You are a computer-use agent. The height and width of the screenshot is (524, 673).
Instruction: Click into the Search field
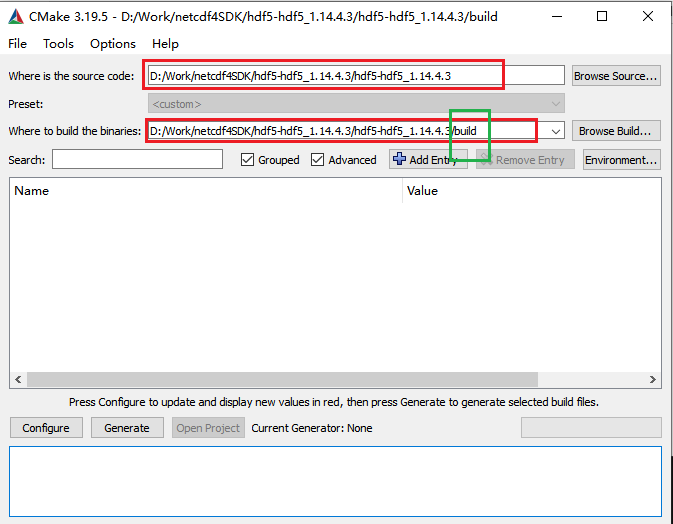click(x=137, y=159)
